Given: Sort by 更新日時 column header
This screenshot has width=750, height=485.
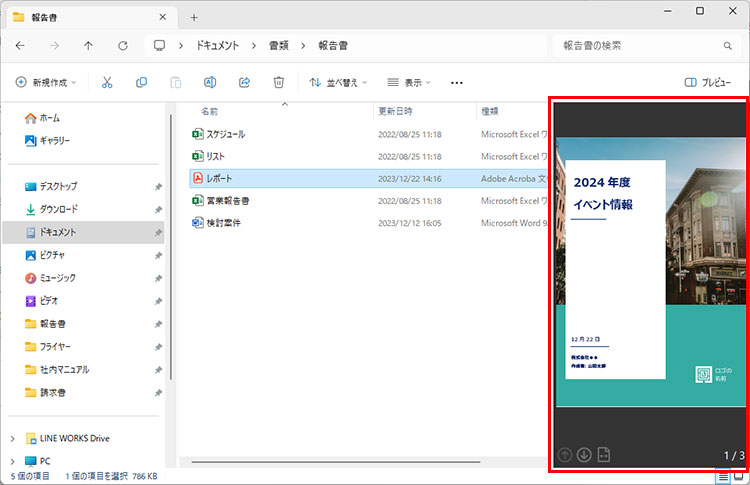Looking at the screenshot, I should coord(395,111).
